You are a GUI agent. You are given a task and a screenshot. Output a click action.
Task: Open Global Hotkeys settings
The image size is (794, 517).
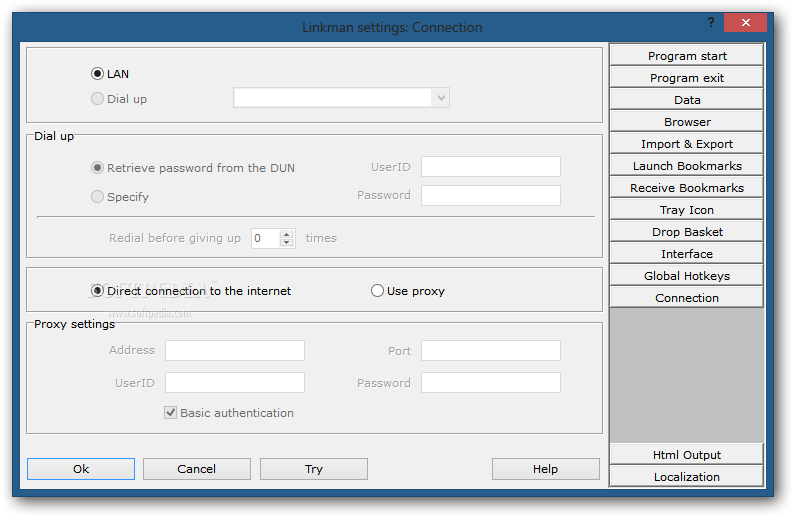[x=687, y=276]
